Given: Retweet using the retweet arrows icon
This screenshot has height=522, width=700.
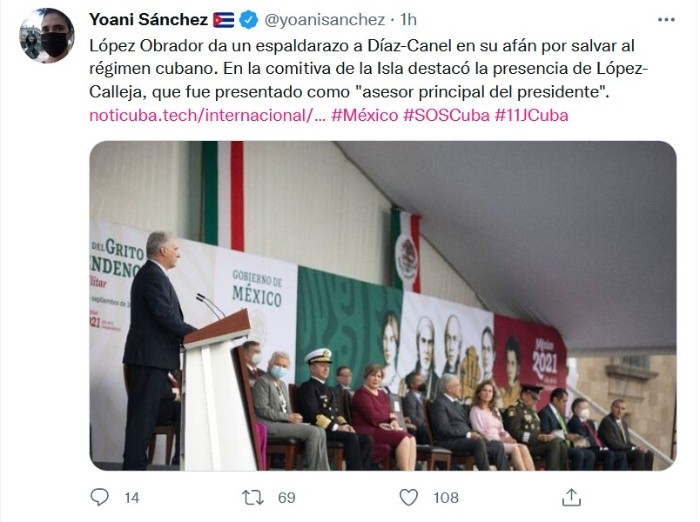Looking at the screenshot, I should [x=254, y=497].
